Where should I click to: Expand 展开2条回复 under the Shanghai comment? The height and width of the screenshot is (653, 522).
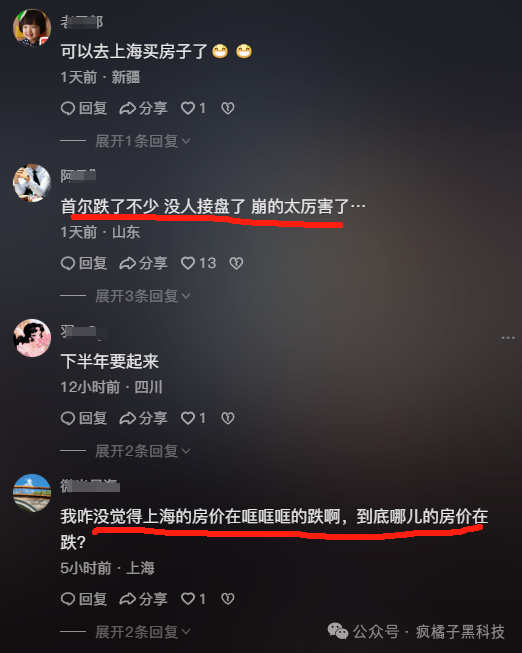142,632
